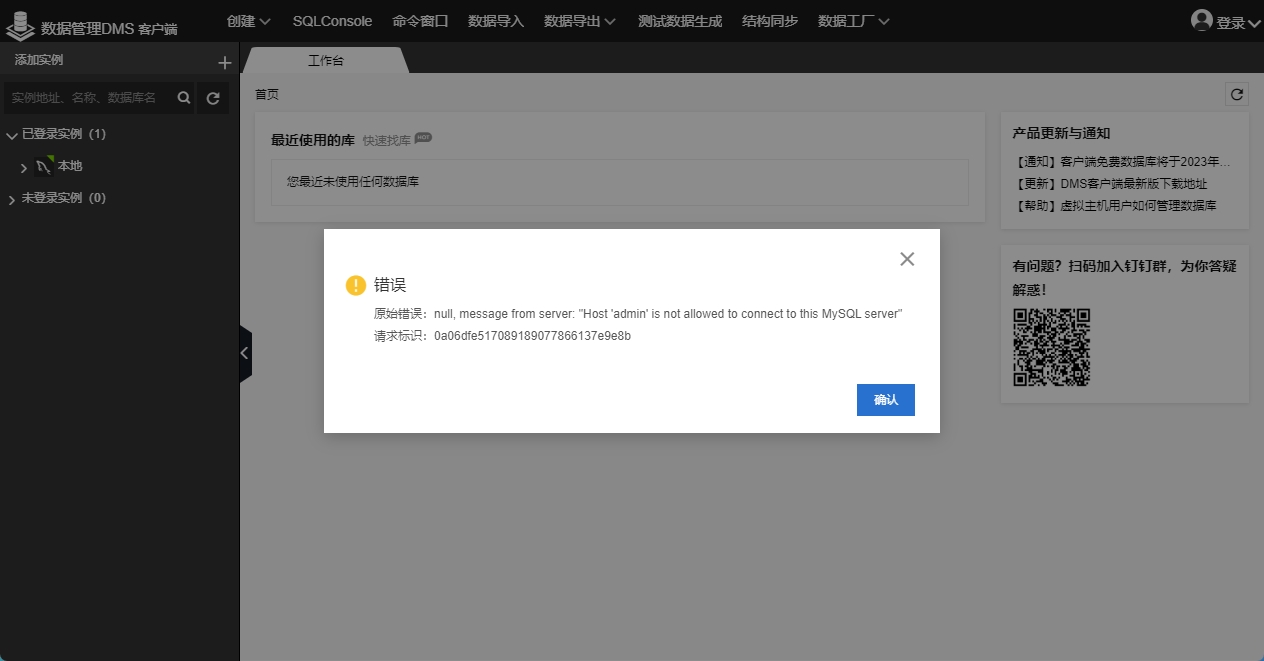This screenshot has height=661, width=1264.
Task: Click the 确认 button in error dialog
Action: coord(886,400)
